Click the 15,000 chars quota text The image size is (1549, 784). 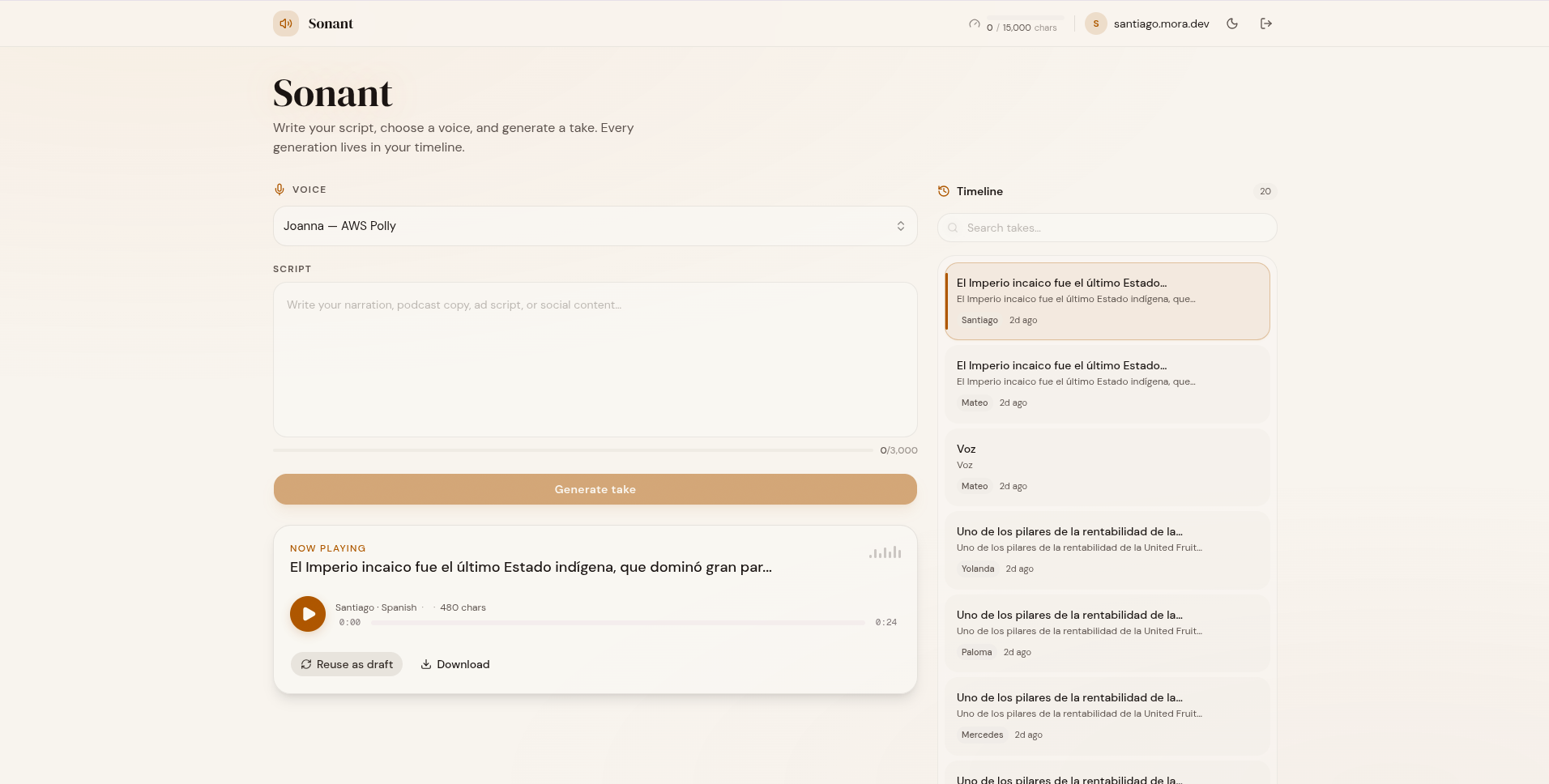click(1030, 28)
